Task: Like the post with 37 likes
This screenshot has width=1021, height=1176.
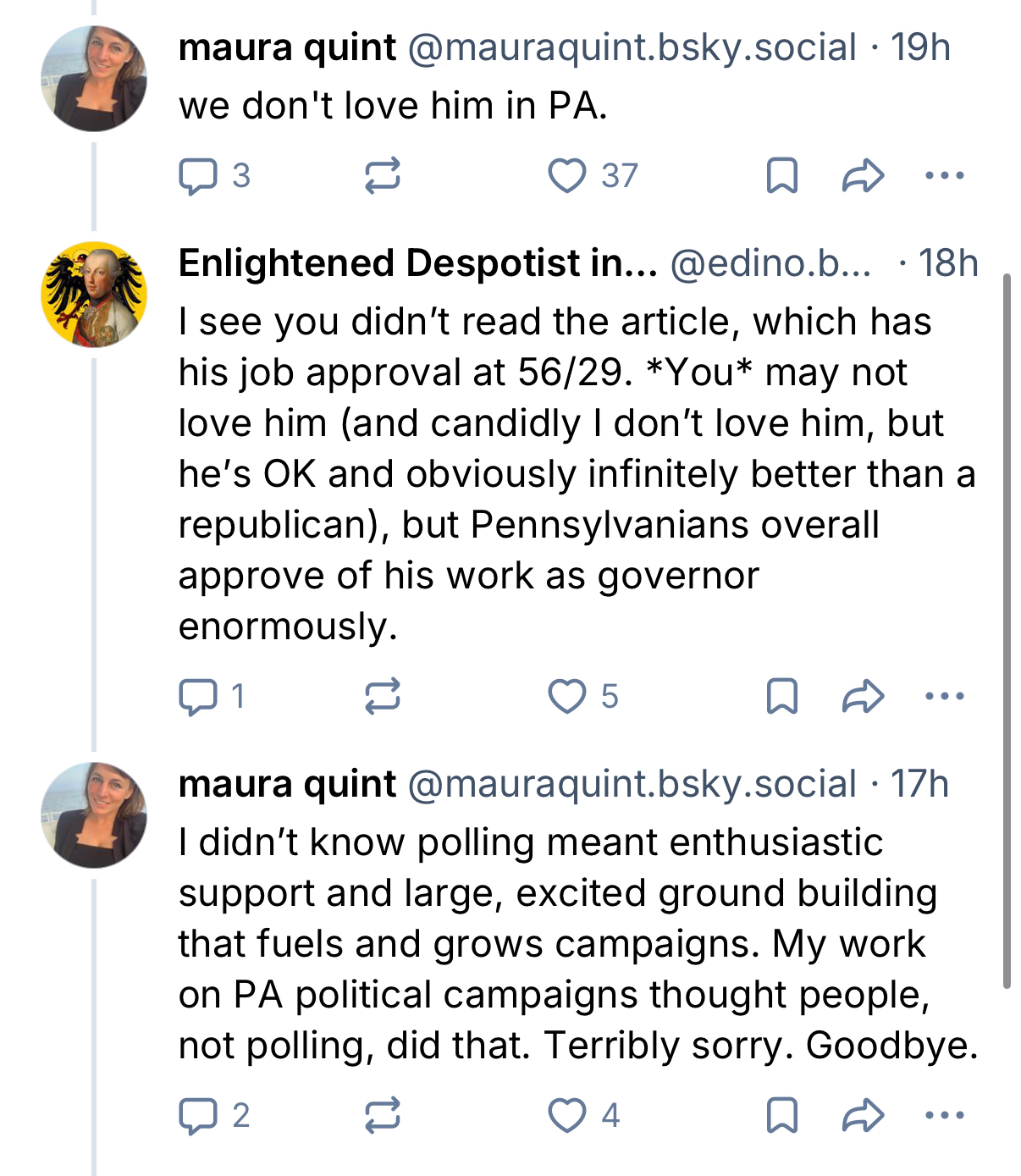Action: (567, 176)
